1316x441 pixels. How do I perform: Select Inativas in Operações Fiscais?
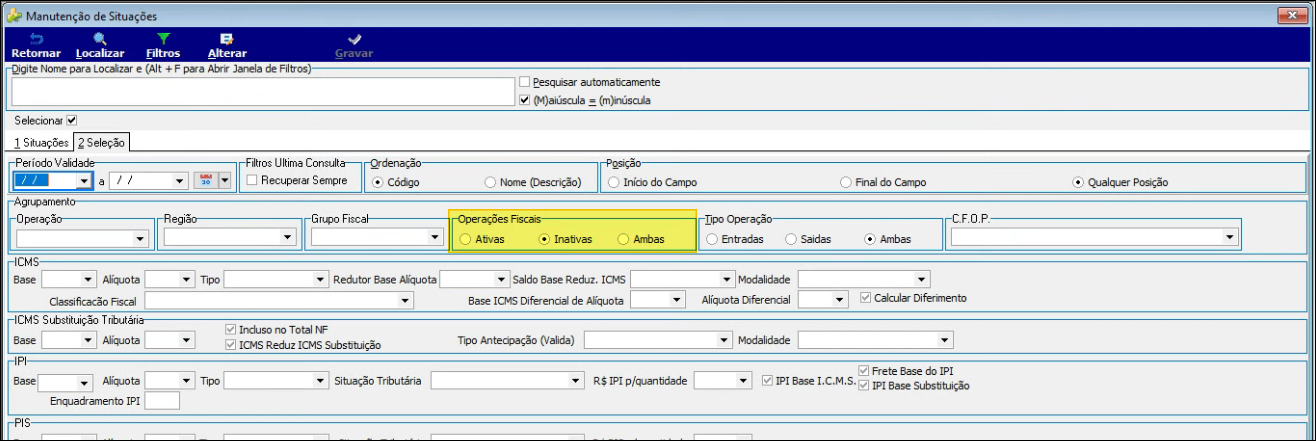[x=544, y=239]
